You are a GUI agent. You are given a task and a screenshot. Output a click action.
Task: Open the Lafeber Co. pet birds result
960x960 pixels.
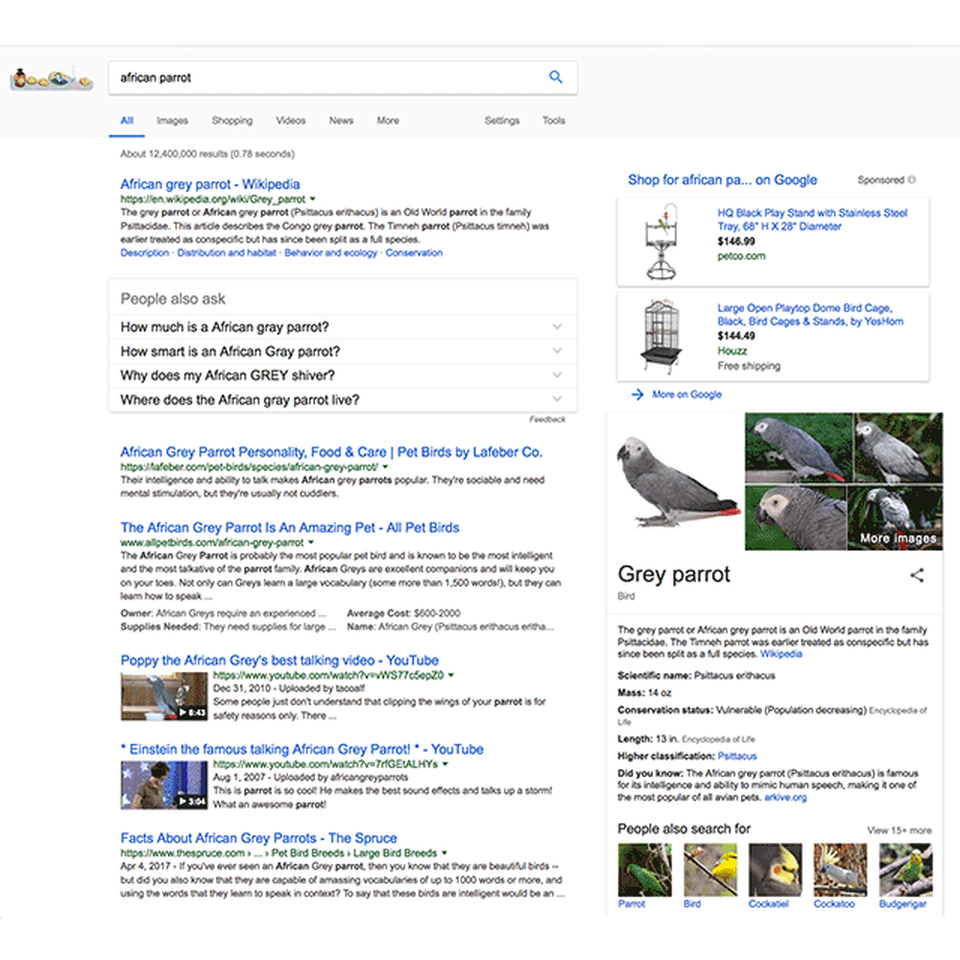point(331,452)
